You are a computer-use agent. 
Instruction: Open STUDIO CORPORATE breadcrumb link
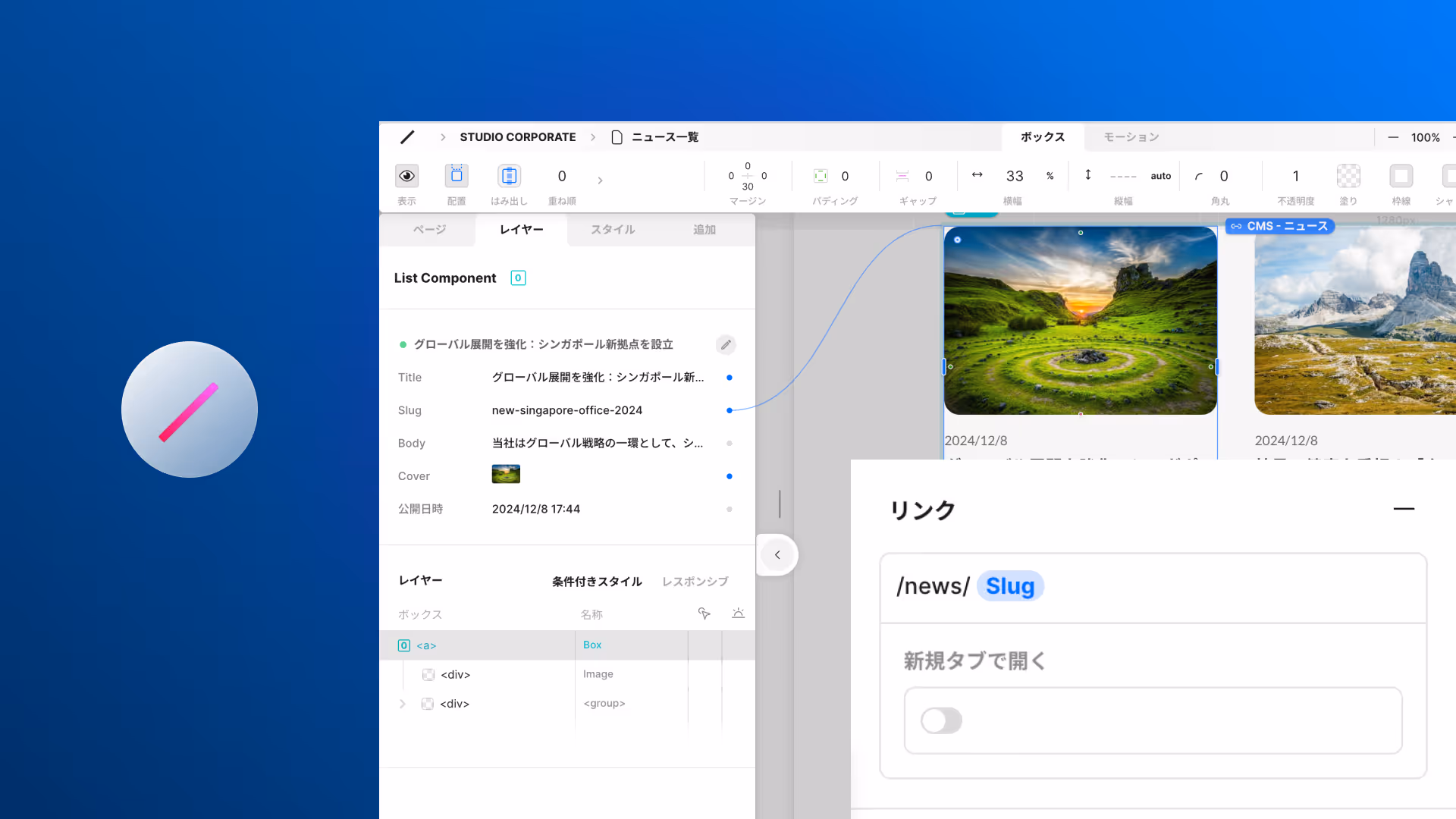tap(517, 137)
